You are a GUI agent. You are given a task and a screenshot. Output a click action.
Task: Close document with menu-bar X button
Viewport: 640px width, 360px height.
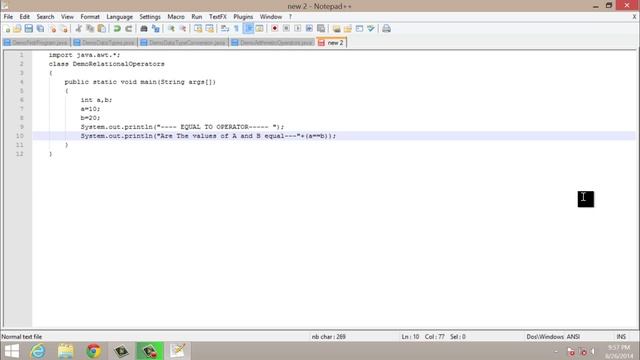point(634,17)
